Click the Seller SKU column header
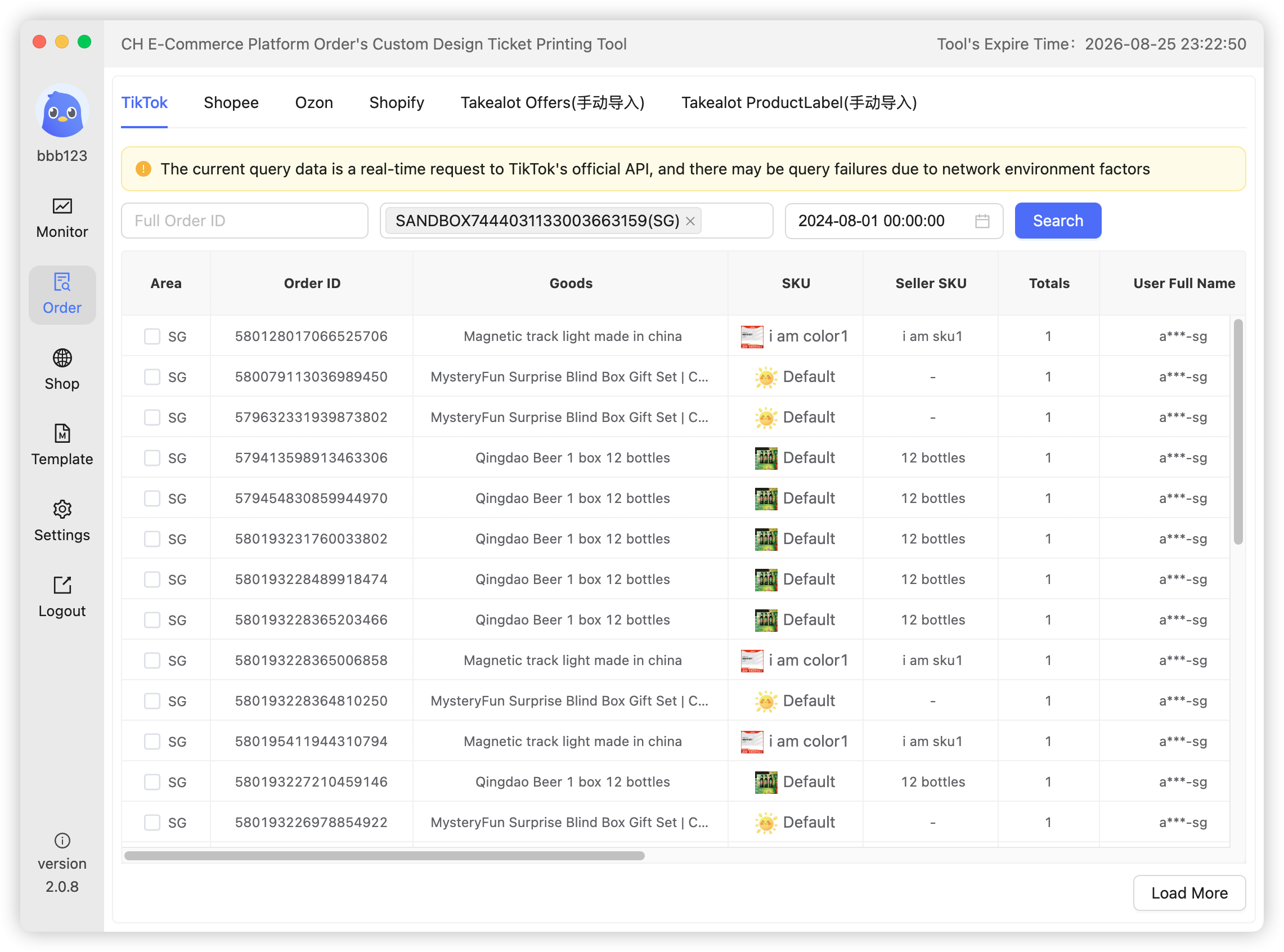The height and width of the screenshot is (952, 1284). coord(931,284)
